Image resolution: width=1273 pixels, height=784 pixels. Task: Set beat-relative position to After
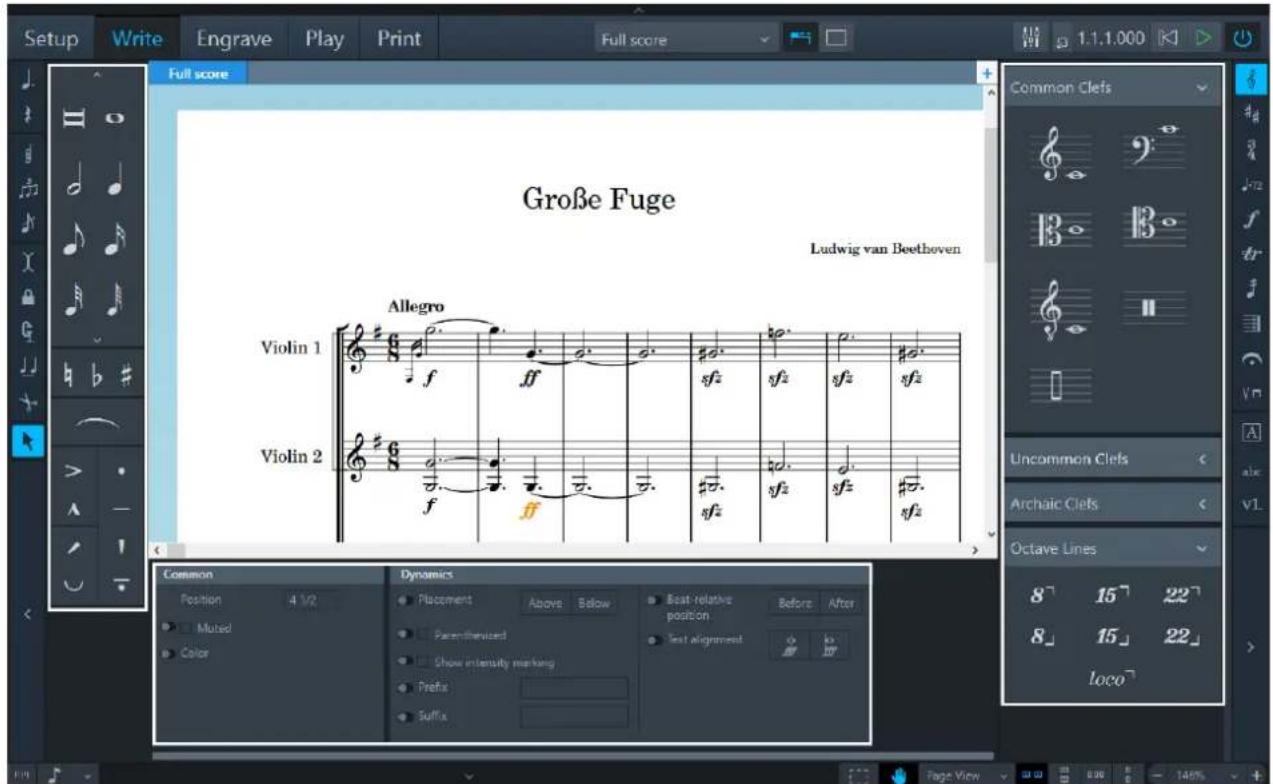click(839, 603)
